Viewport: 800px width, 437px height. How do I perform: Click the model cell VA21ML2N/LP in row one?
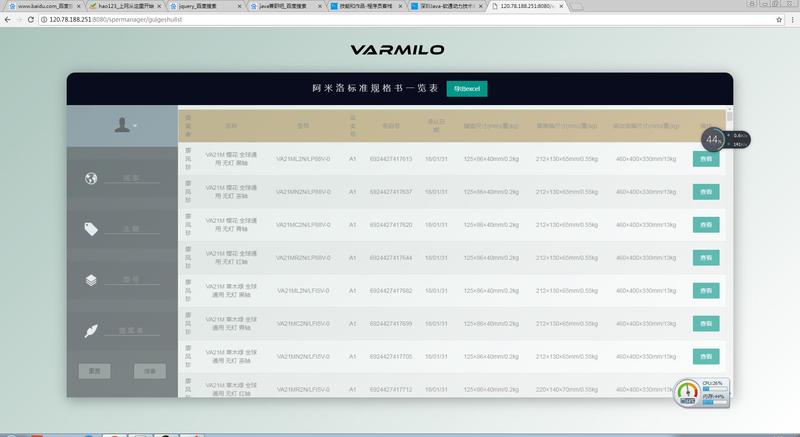tap(303, 159)
